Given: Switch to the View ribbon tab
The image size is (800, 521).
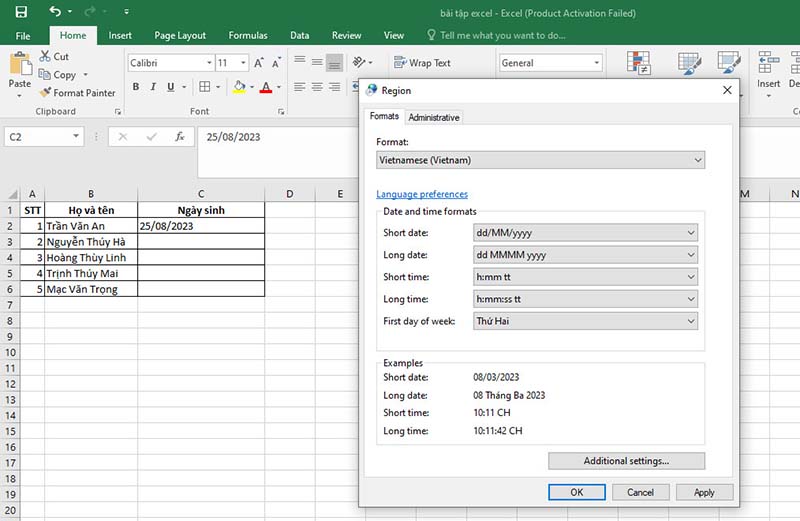Looking at the screenshot, I should coord(394,35).
